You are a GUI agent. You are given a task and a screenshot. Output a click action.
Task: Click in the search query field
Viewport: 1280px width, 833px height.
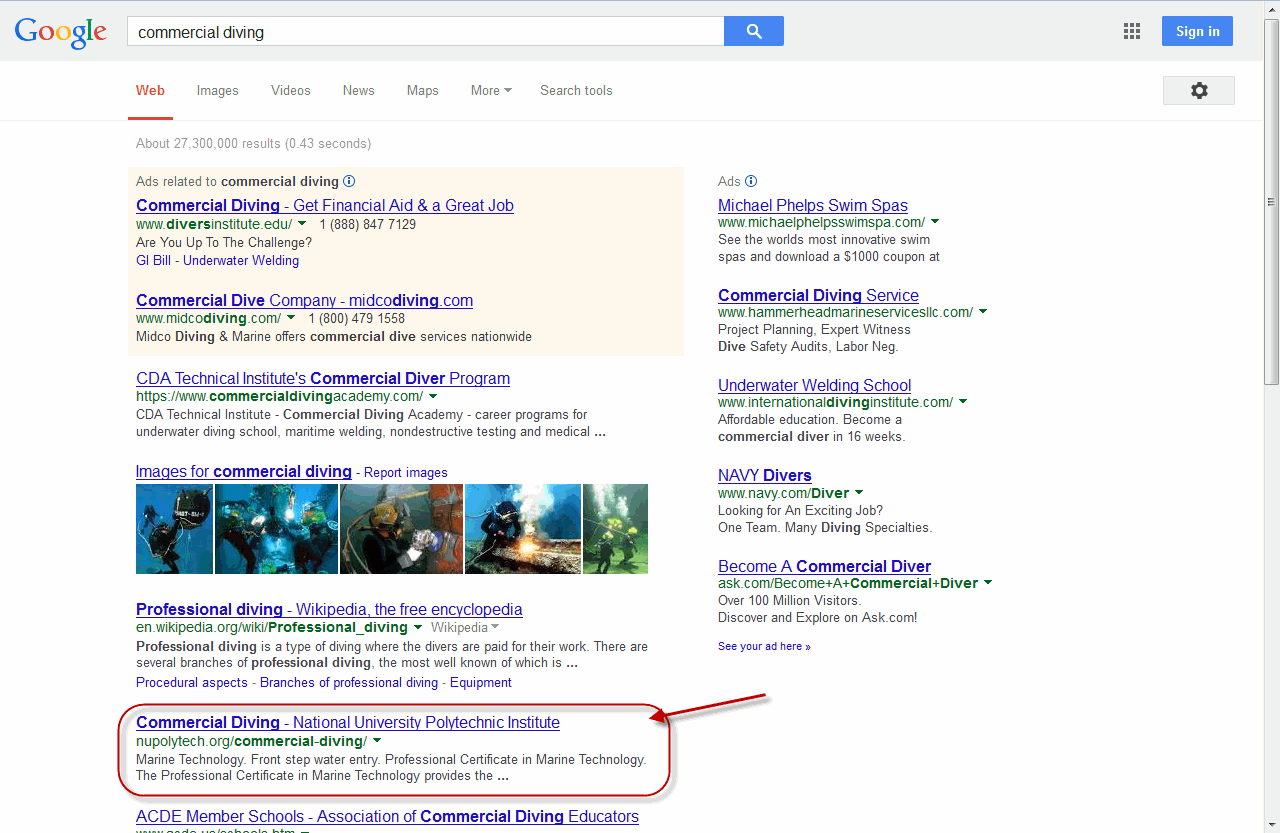coord(425,32)
